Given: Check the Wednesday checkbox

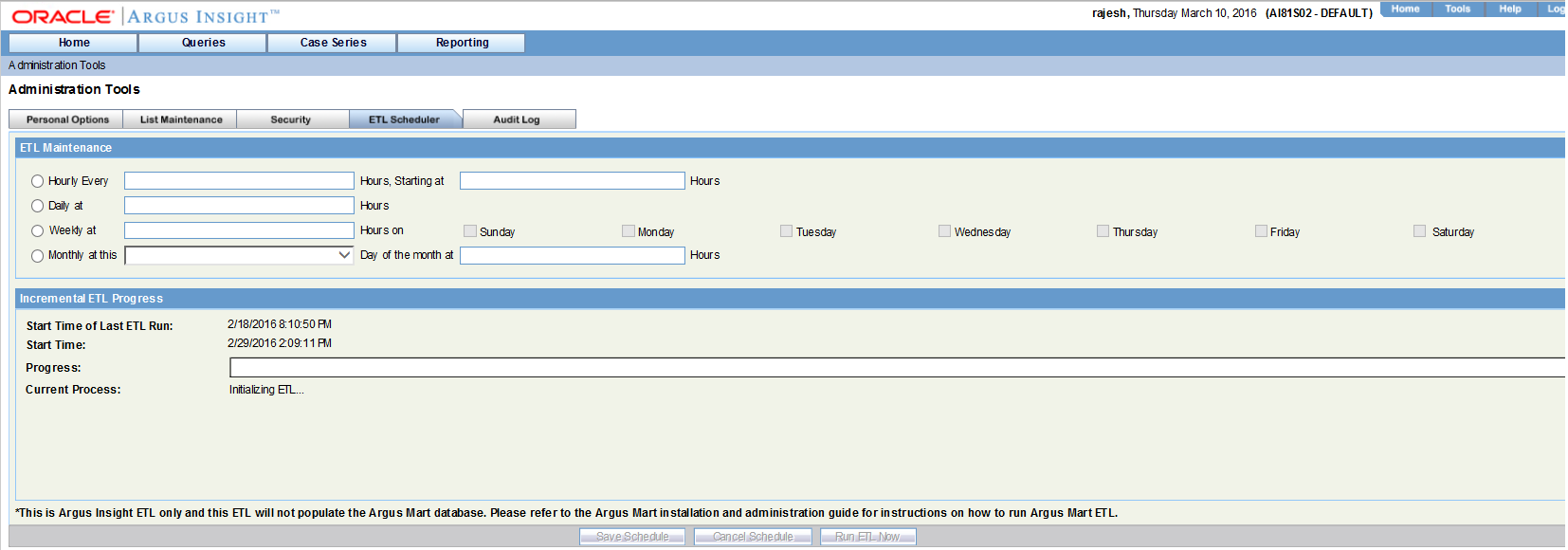Looking at the screenshot, I should 944,230.
